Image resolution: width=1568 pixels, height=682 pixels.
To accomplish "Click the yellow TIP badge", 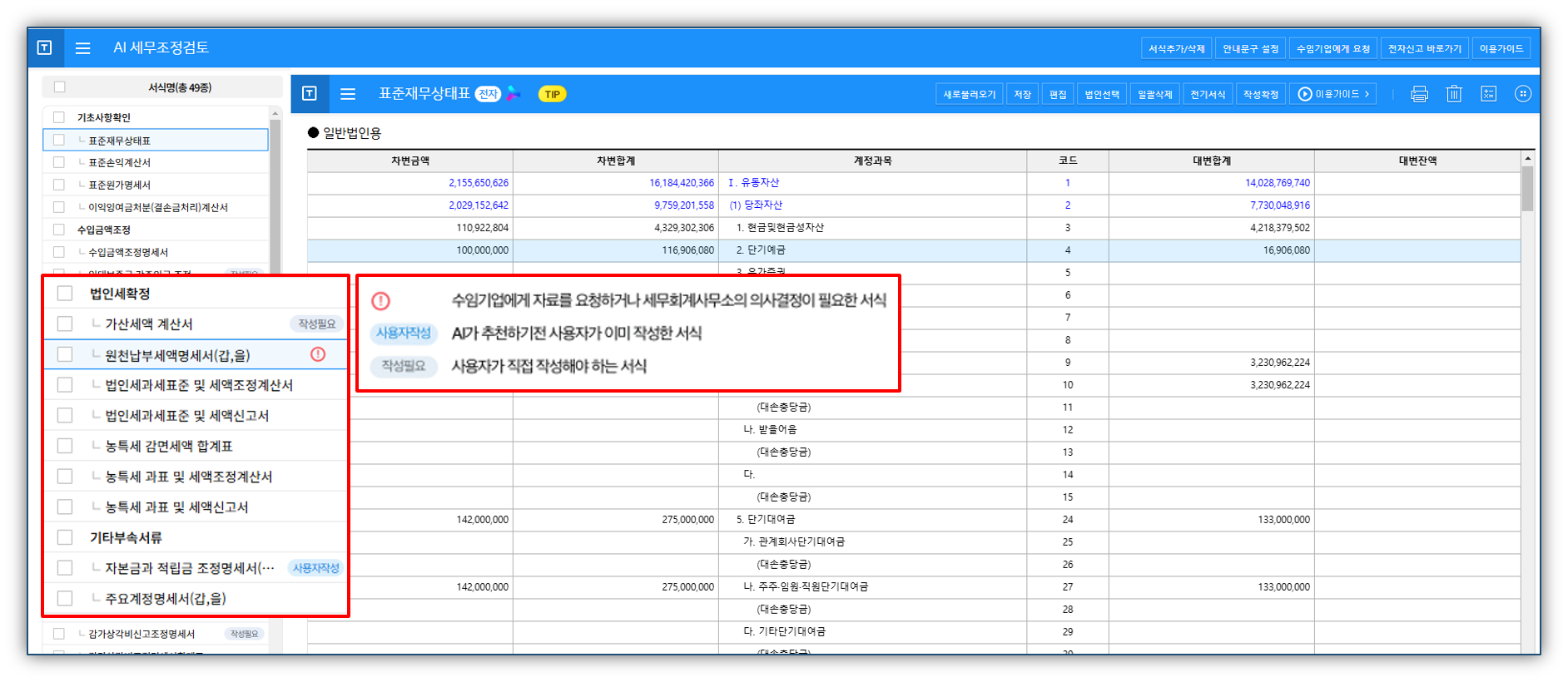I will 552,94.
